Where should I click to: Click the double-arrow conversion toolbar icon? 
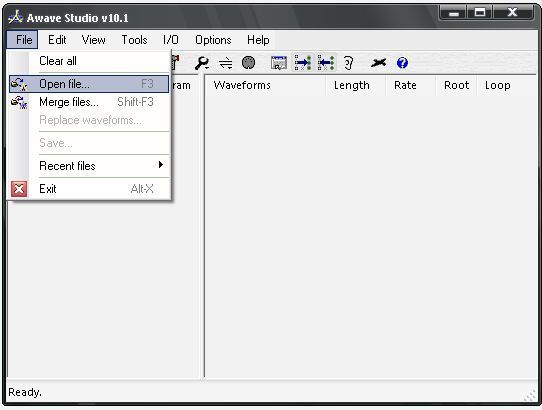click(x=226, y=63)
